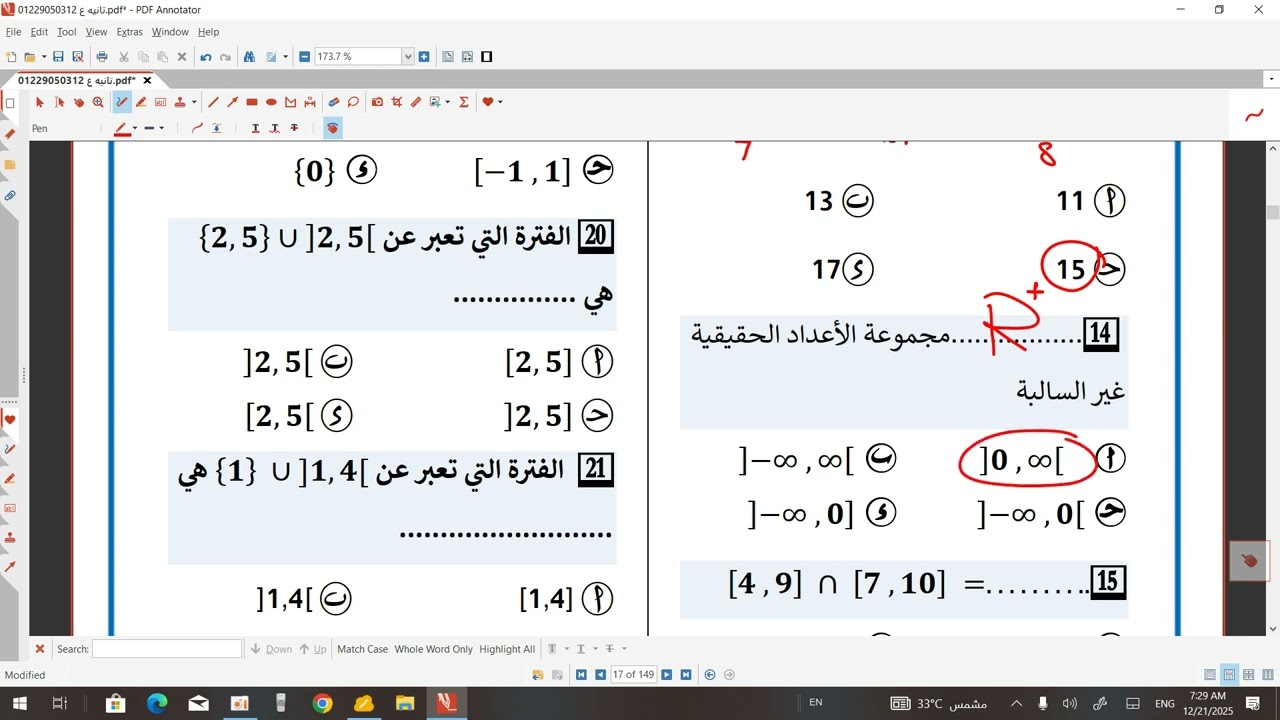
Task: Open the zoom percentage dropdown
Action: point(407,57)
